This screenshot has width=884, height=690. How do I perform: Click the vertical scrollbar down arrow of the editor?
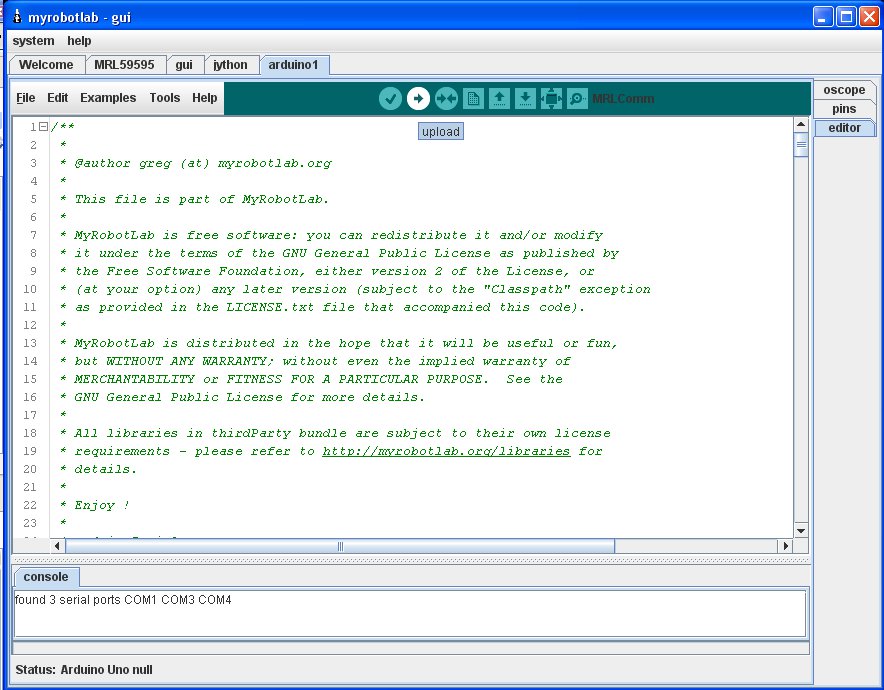click(x=801, y=530)
